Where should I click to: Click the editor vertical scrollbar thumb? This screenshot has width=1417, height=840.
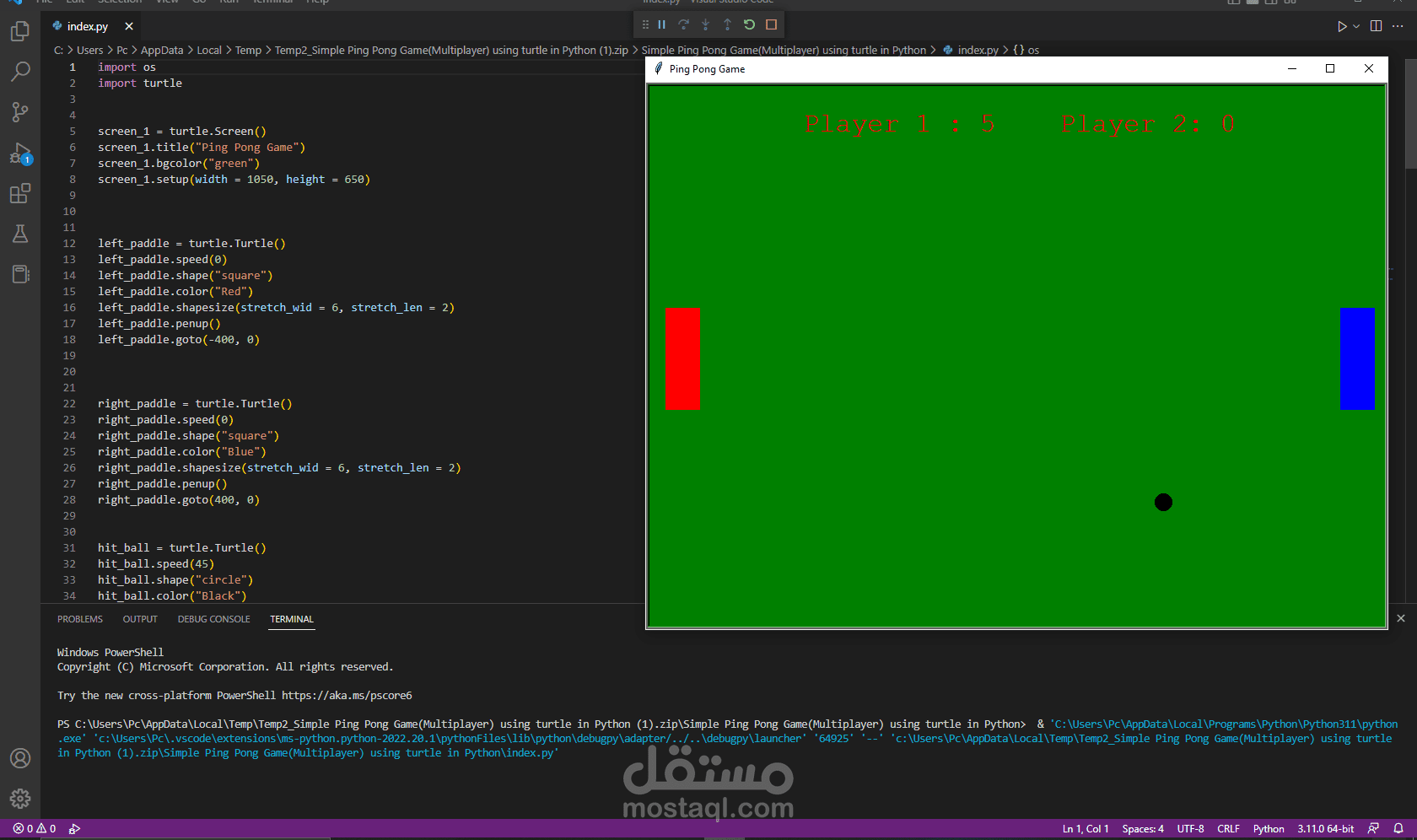tap(1411, 114)
